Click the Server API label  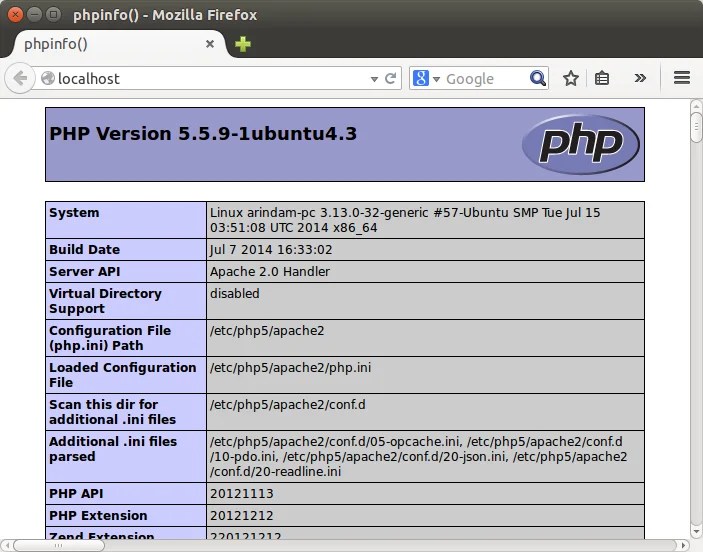coord(85,272)
